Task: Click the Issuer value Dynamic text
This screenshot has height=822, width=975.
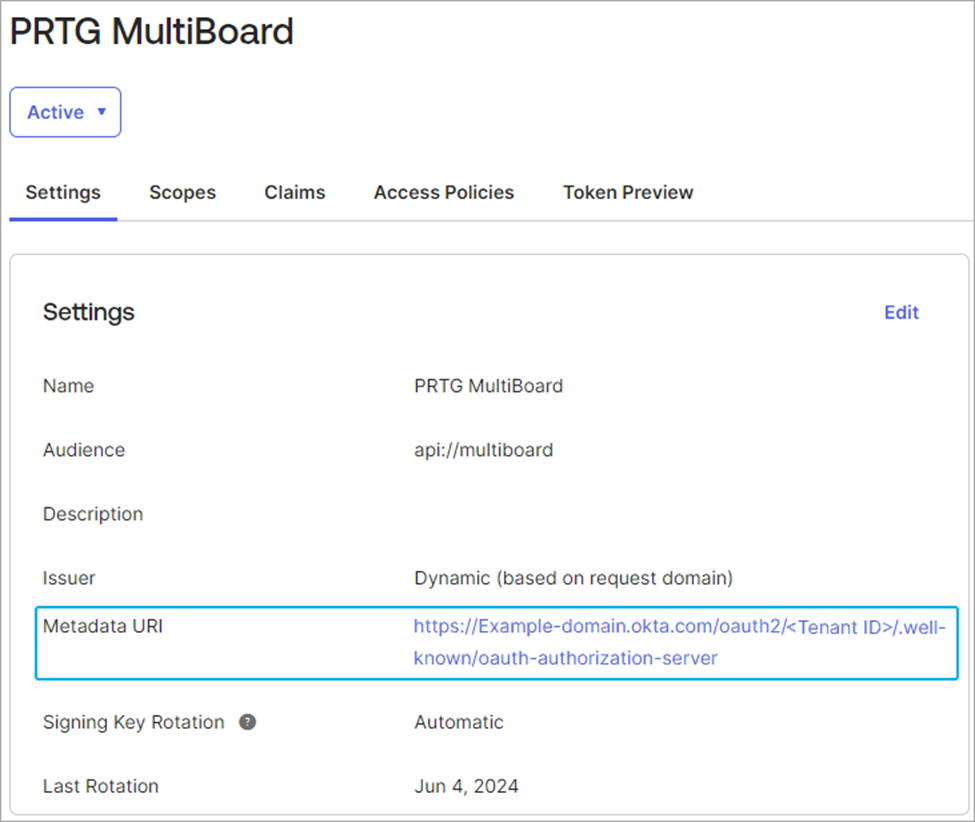Action: (x=573, y=578)
